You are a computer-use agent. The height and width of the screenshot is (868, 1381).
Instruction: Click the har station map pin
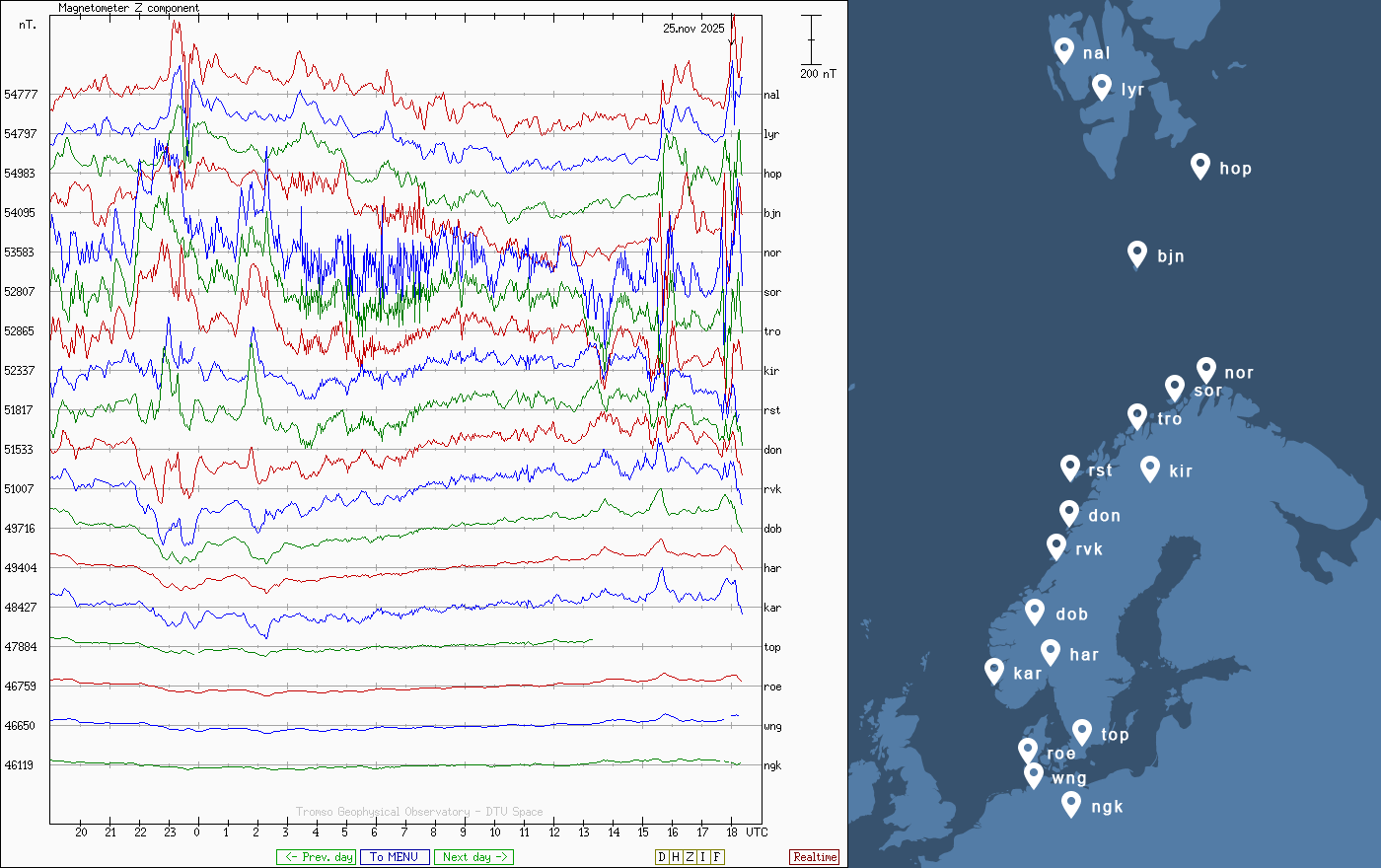click(1051, 653)
